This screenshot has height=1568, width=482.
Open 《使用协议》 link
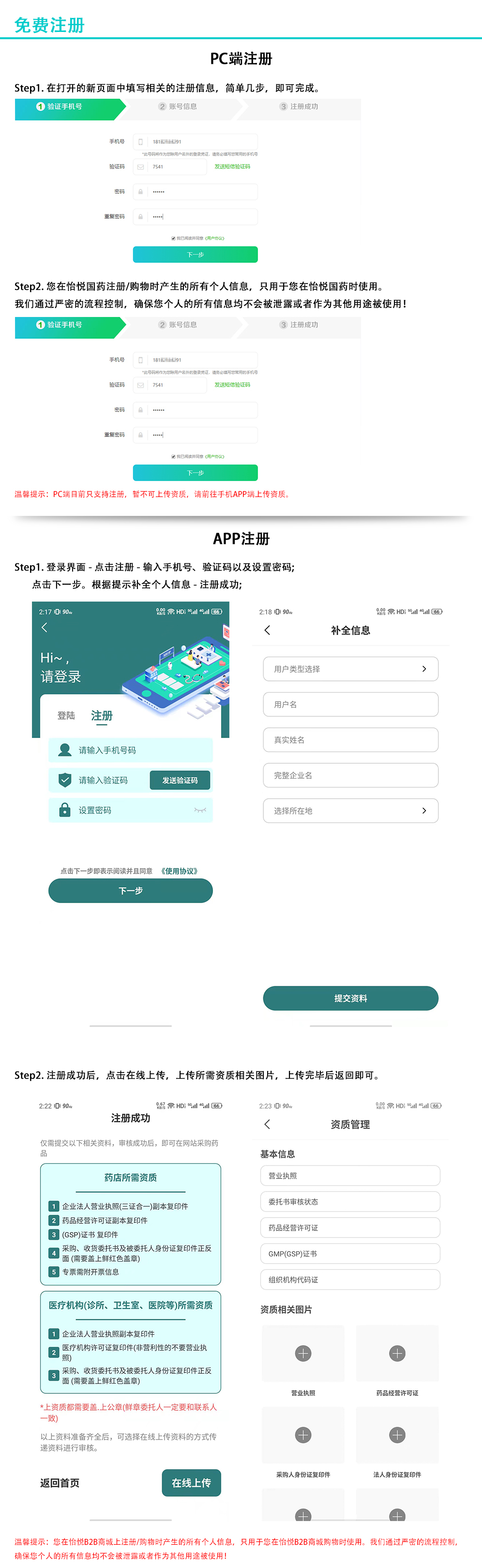pyautogui.click(x=179, y=871)
